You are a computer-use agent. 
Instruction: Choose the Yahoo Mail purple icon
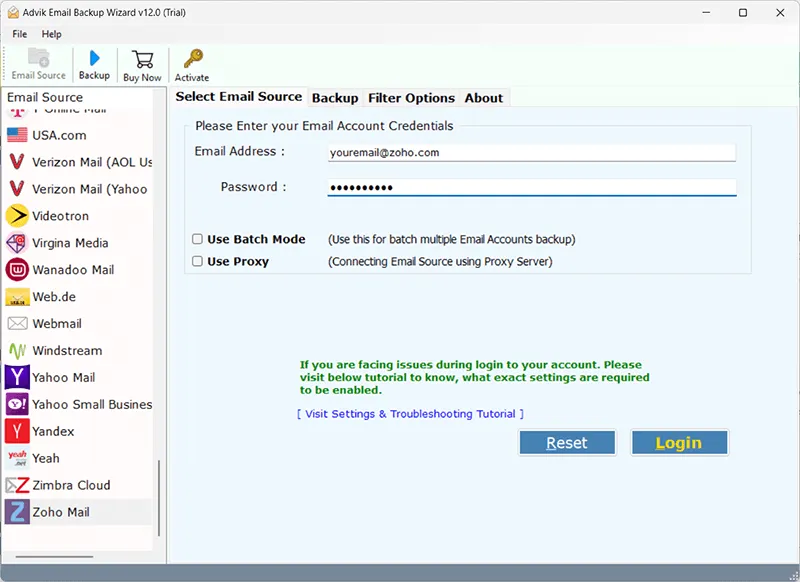coord(17,377)
